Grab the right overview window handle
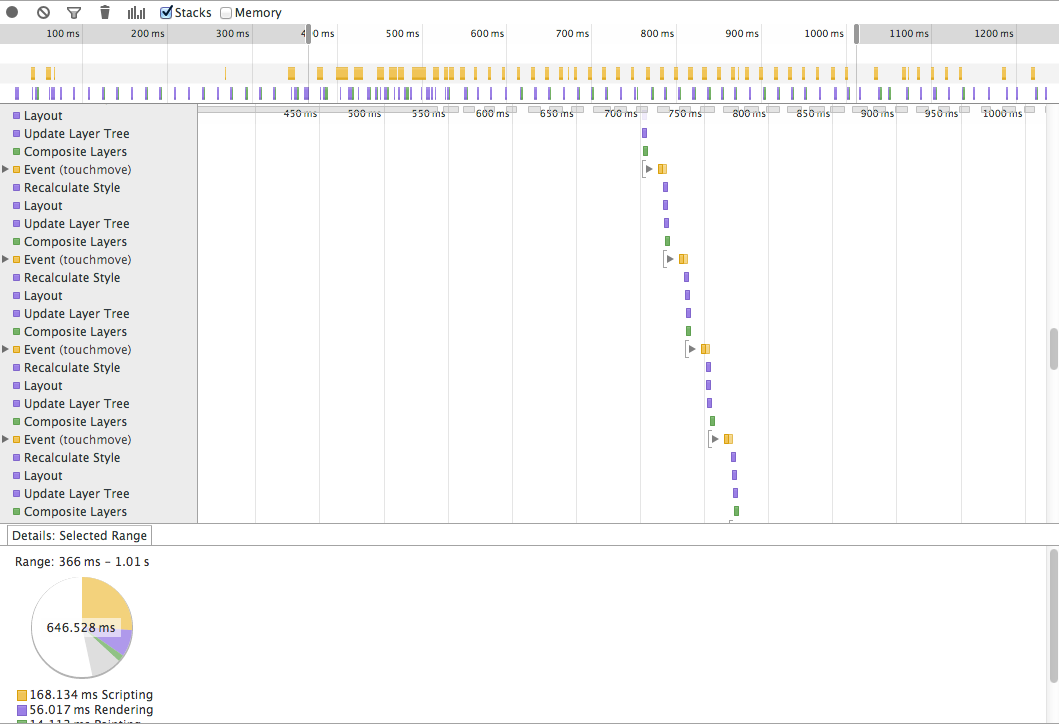The height and width of the screenshot is (724, 1059). pyautogui.click(x=856, y=34)
